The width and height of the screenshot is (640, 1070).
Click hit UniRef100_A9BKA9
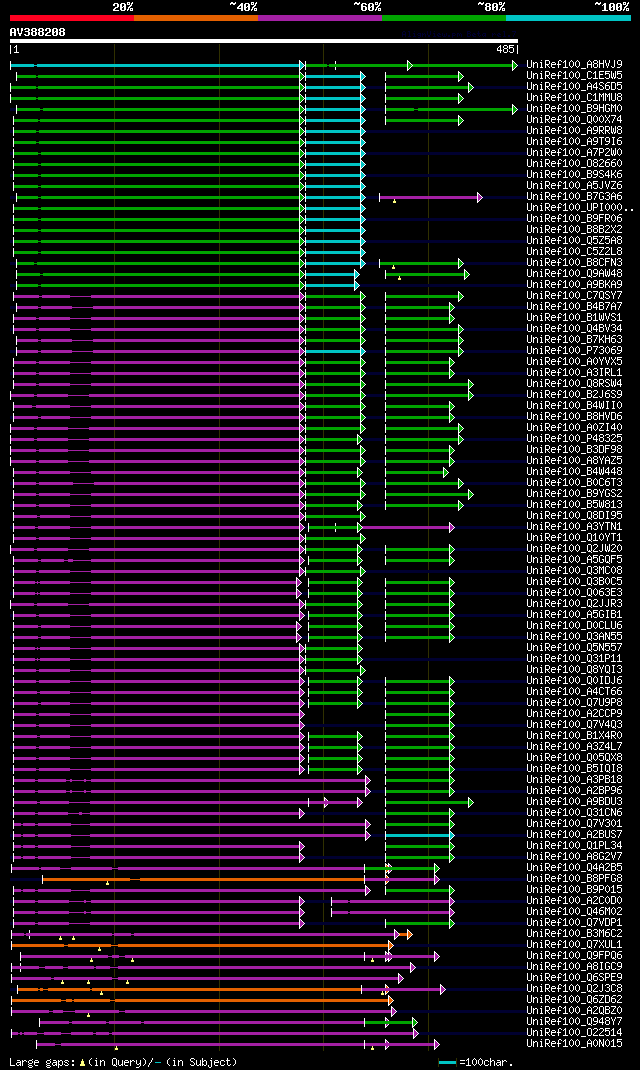[x=574, y=285]
